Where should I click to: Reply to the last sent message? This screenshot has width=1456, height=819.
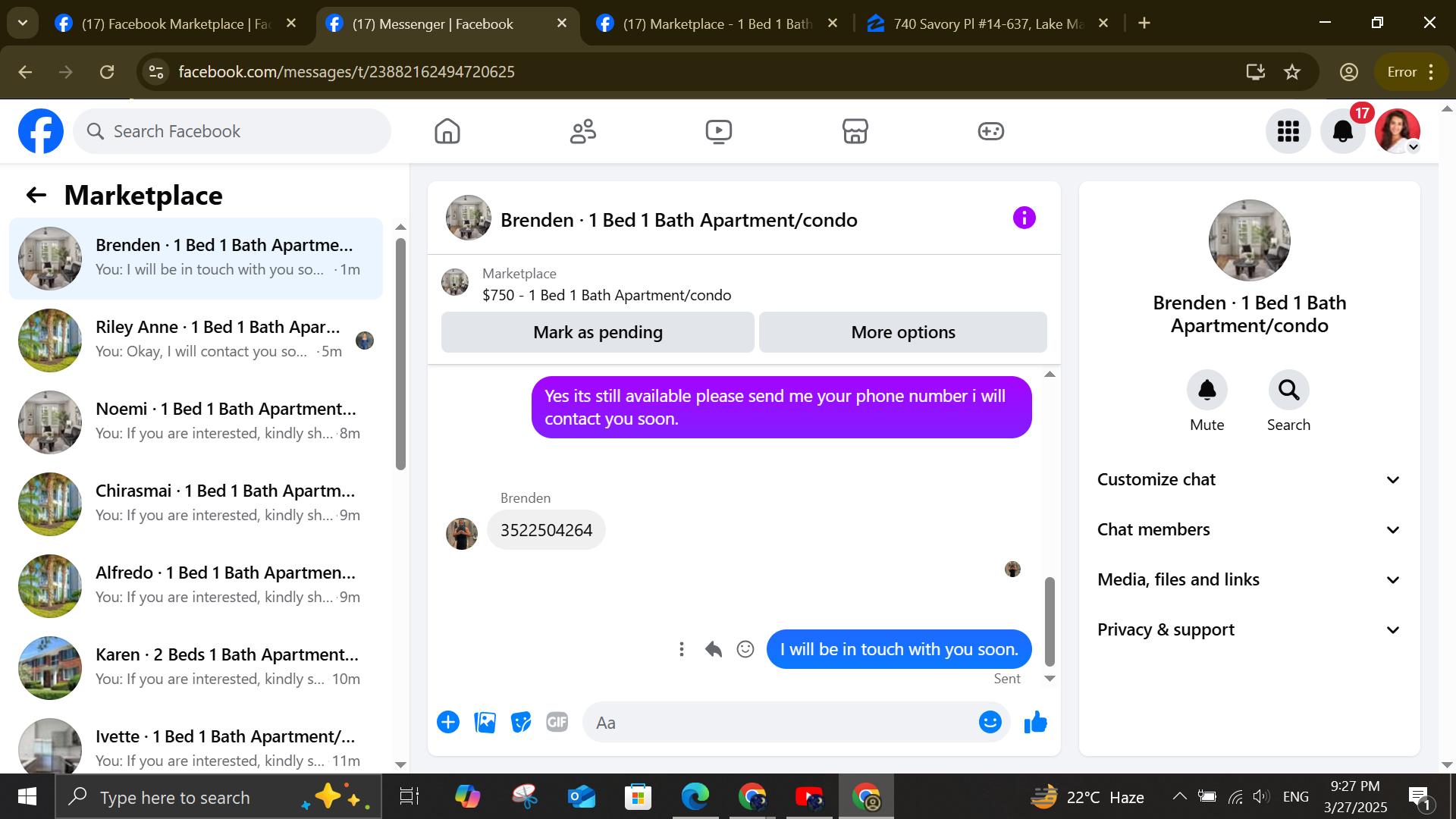[x=713, y=649]
